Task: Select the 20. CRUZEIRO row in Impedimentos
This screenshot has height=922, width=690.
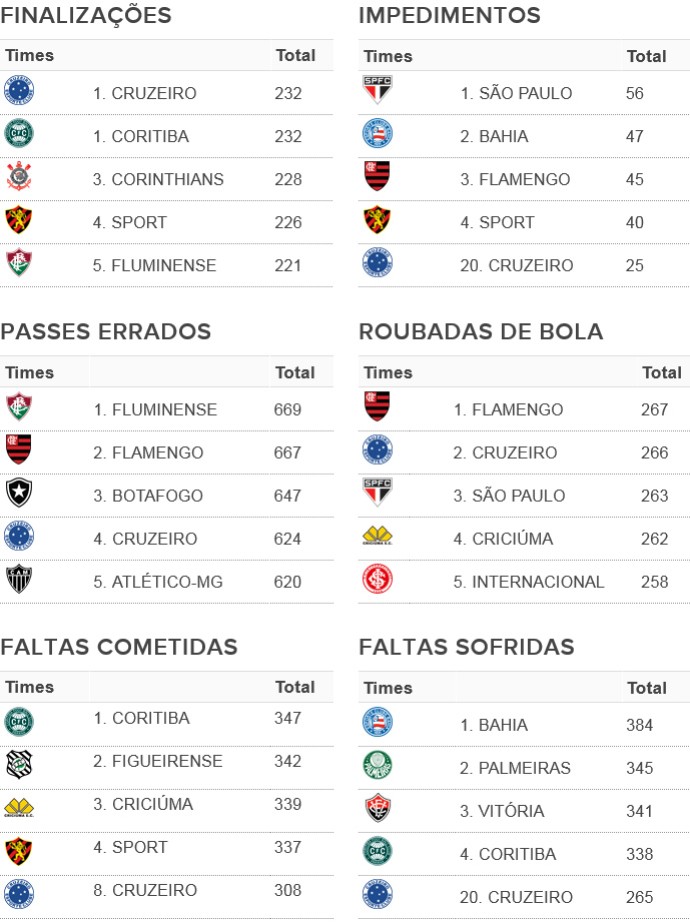Action: point(524,265)
